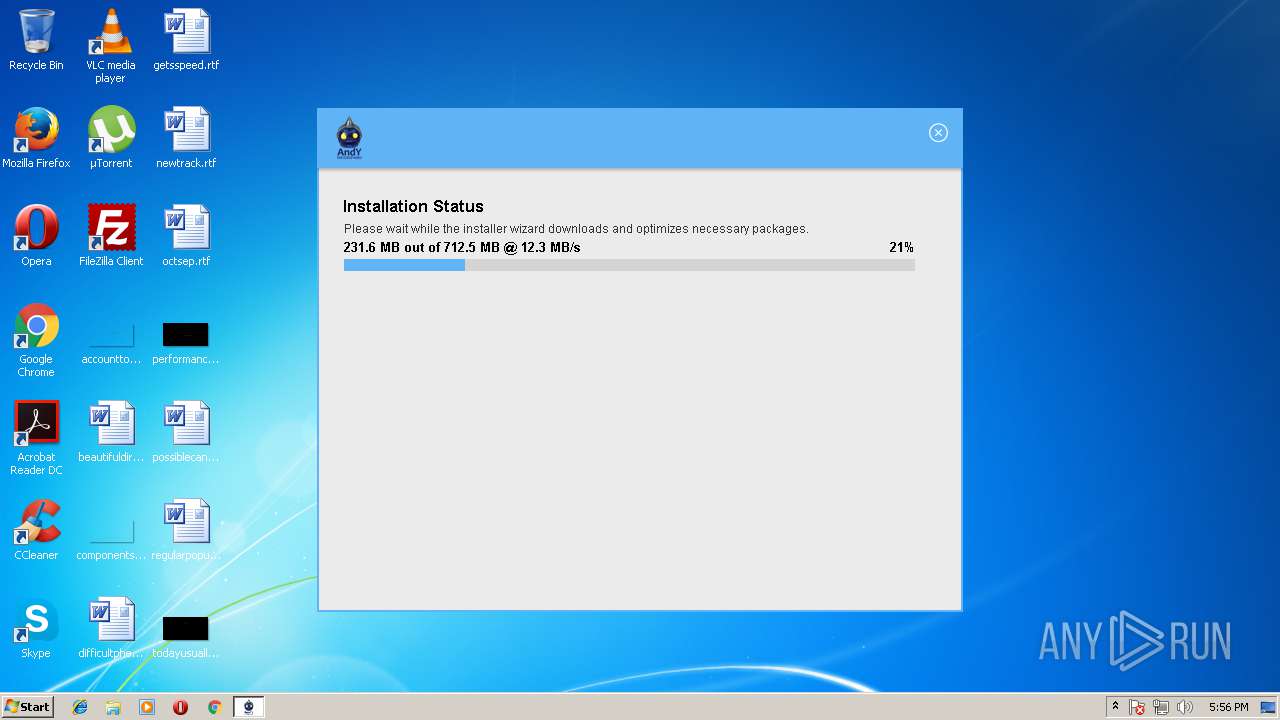Launch VLC media player shortcut

click(110, 46)
